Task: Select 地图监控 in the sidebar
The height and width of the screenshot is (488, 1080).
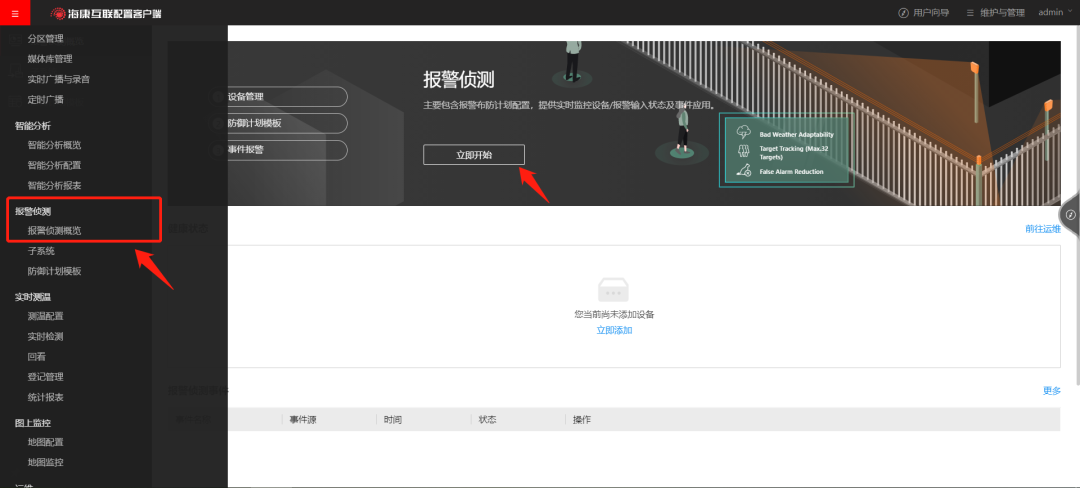Action: coord(45,462)
